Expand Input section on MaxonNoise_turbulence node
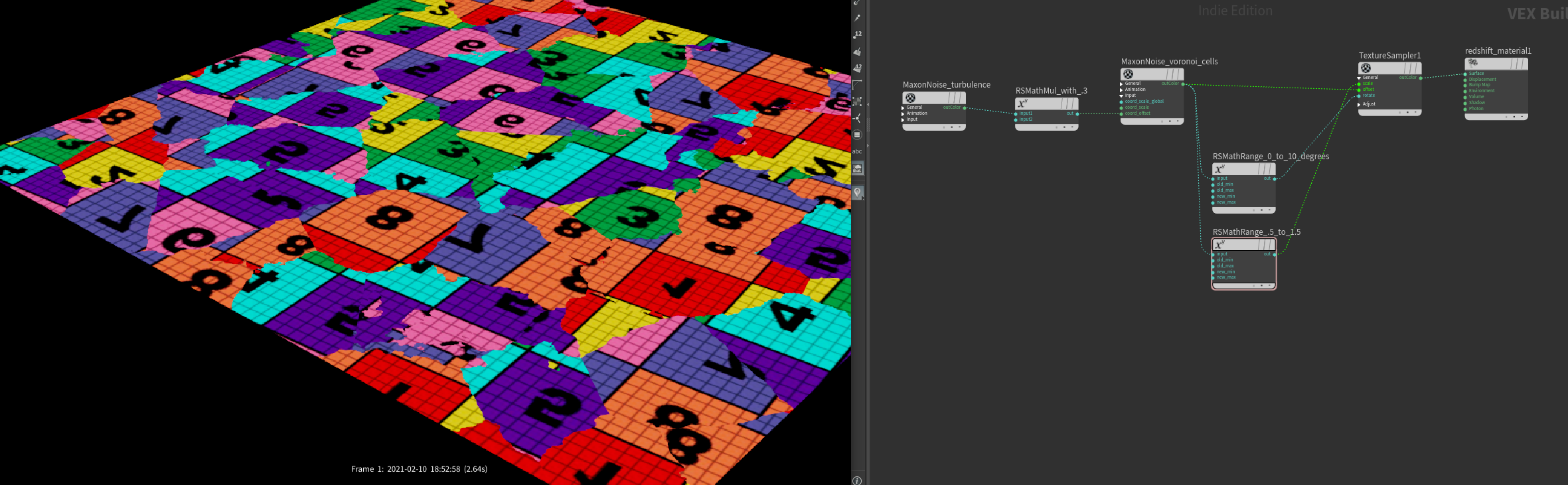The width and height of the screenshot is (1568, 485). 903,119
